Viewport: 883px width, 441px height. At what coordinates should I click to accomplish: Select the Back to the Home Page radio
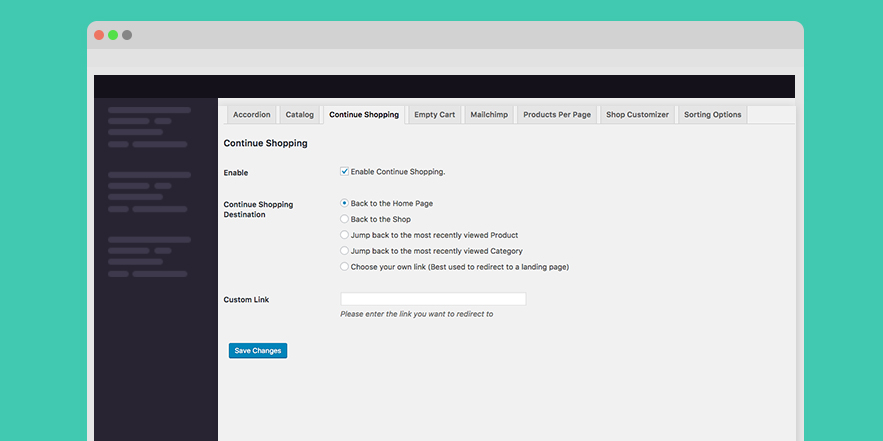click(x=345, y=203)
